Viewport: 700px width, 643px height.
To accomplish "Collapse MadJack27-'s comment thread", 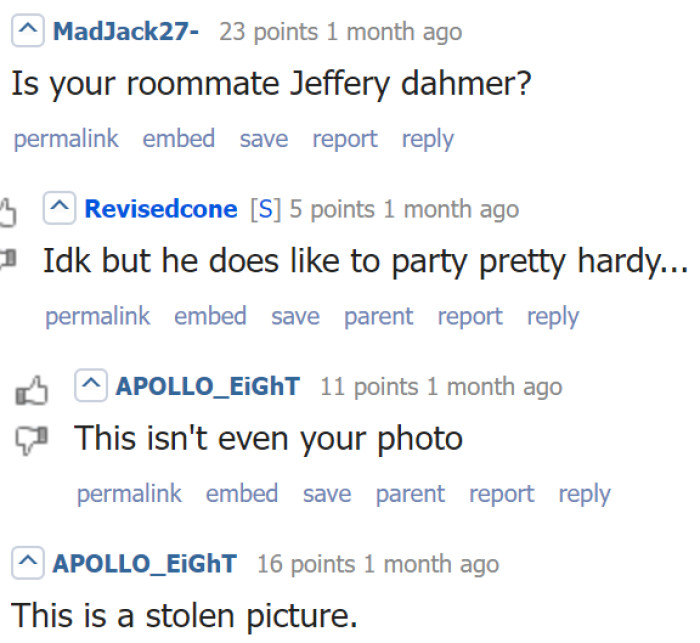I will 27,32.
